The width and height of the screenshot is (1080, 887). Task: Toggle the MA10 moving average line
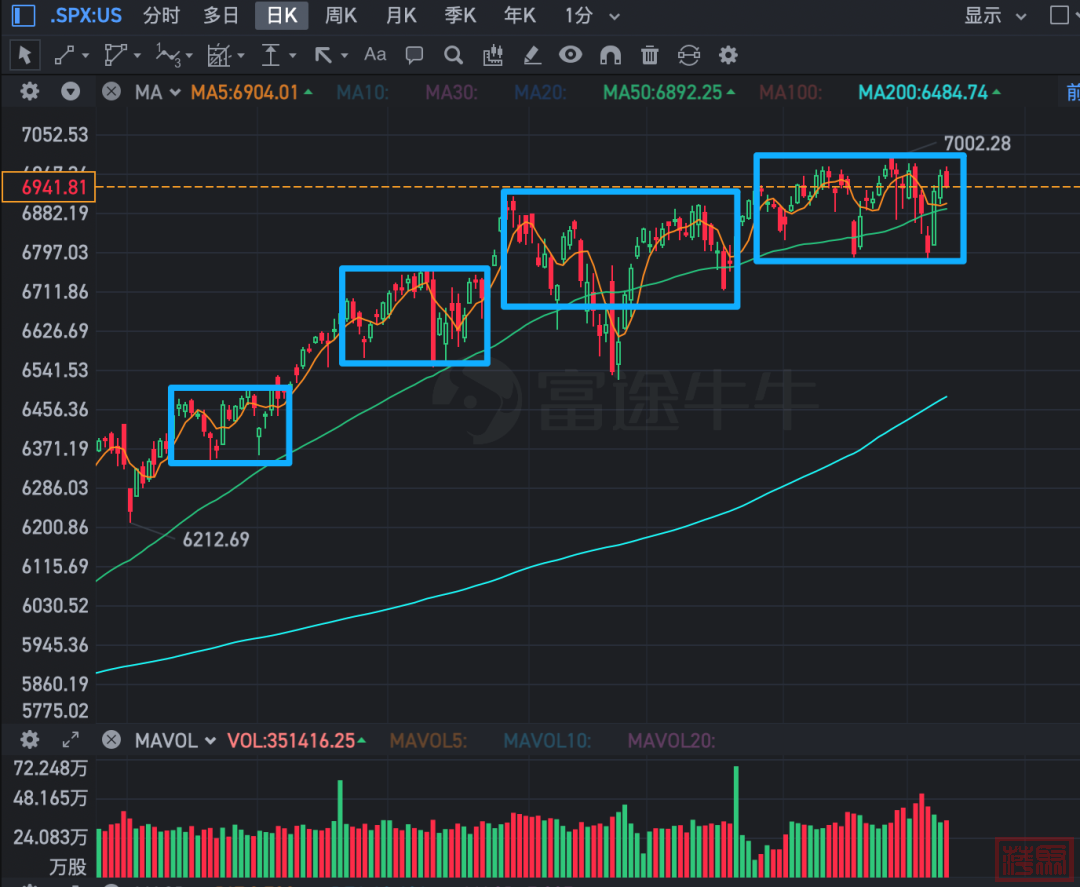[x=362, y=92]
